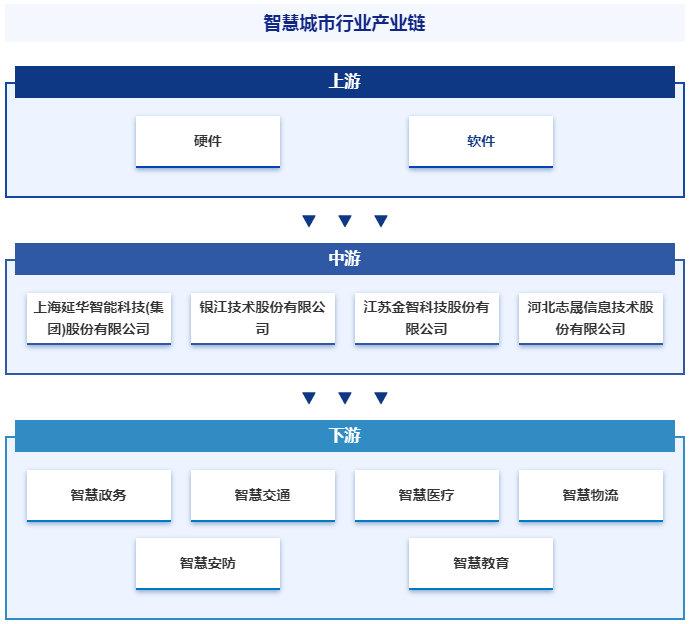Click 江苏金智科技股份有限公司 card
Screen dimensions: 691x624
(x=427, y=318)
